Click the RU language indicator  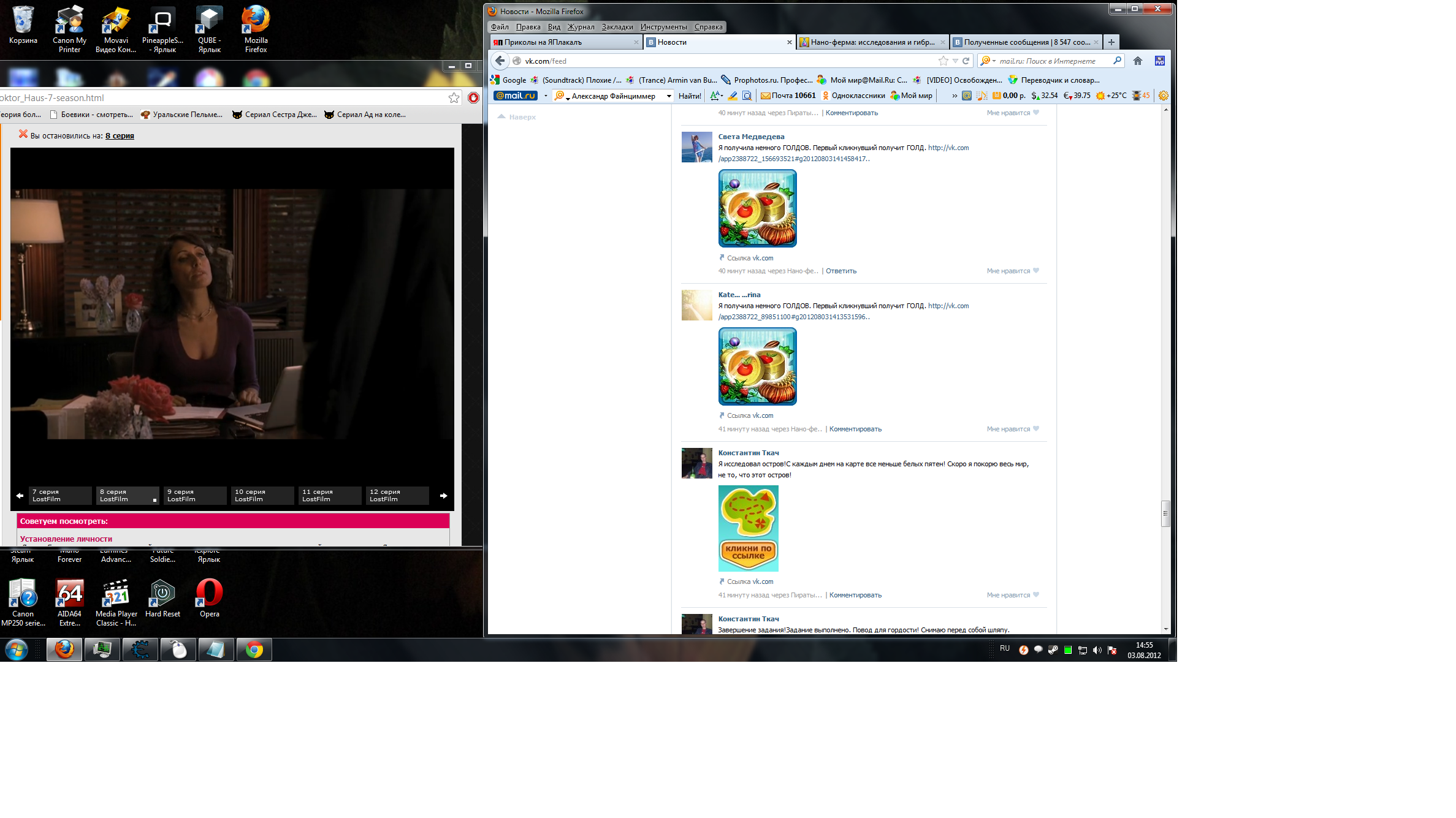point(1004,648)
